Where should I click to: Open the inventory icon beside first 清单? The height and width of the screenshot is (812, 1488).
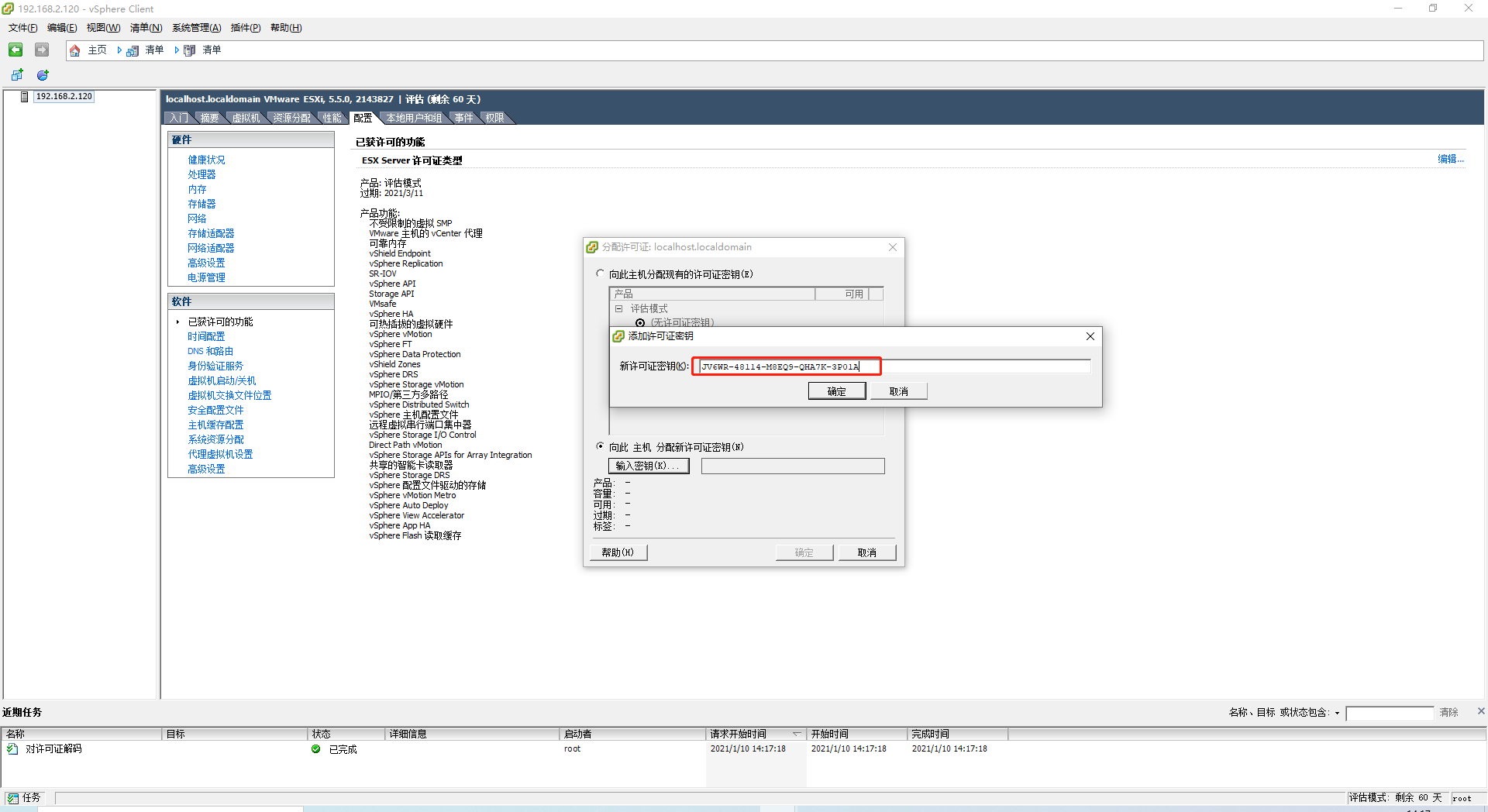pos(132,50)
